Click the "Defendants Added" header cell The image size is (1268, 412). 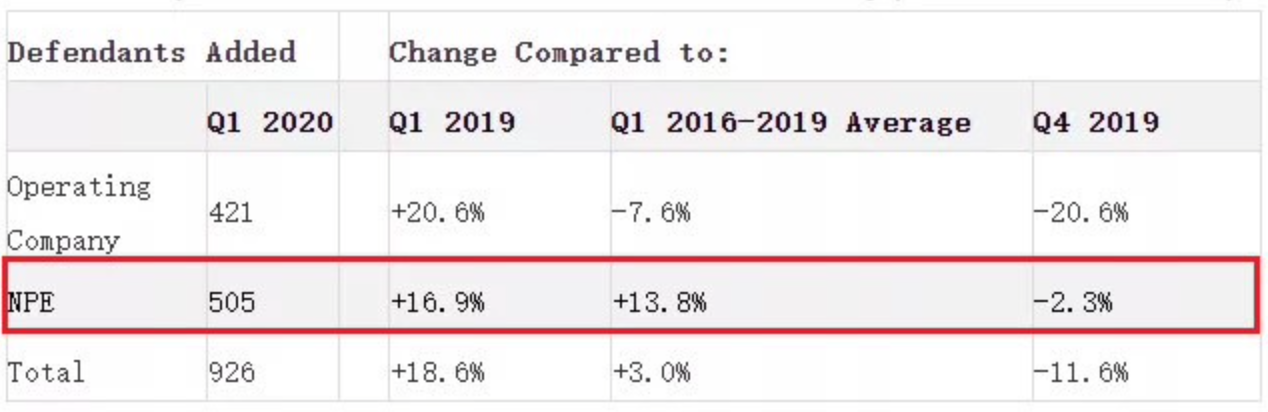pos(152,52)
